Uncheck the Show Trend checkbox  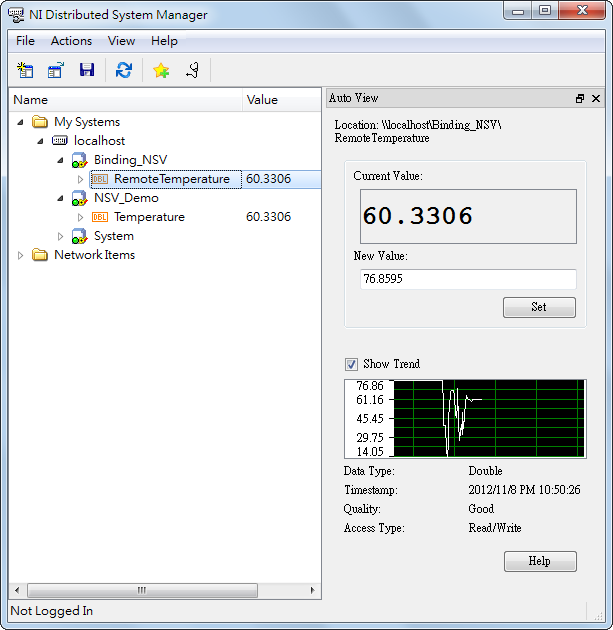(351, 364)
